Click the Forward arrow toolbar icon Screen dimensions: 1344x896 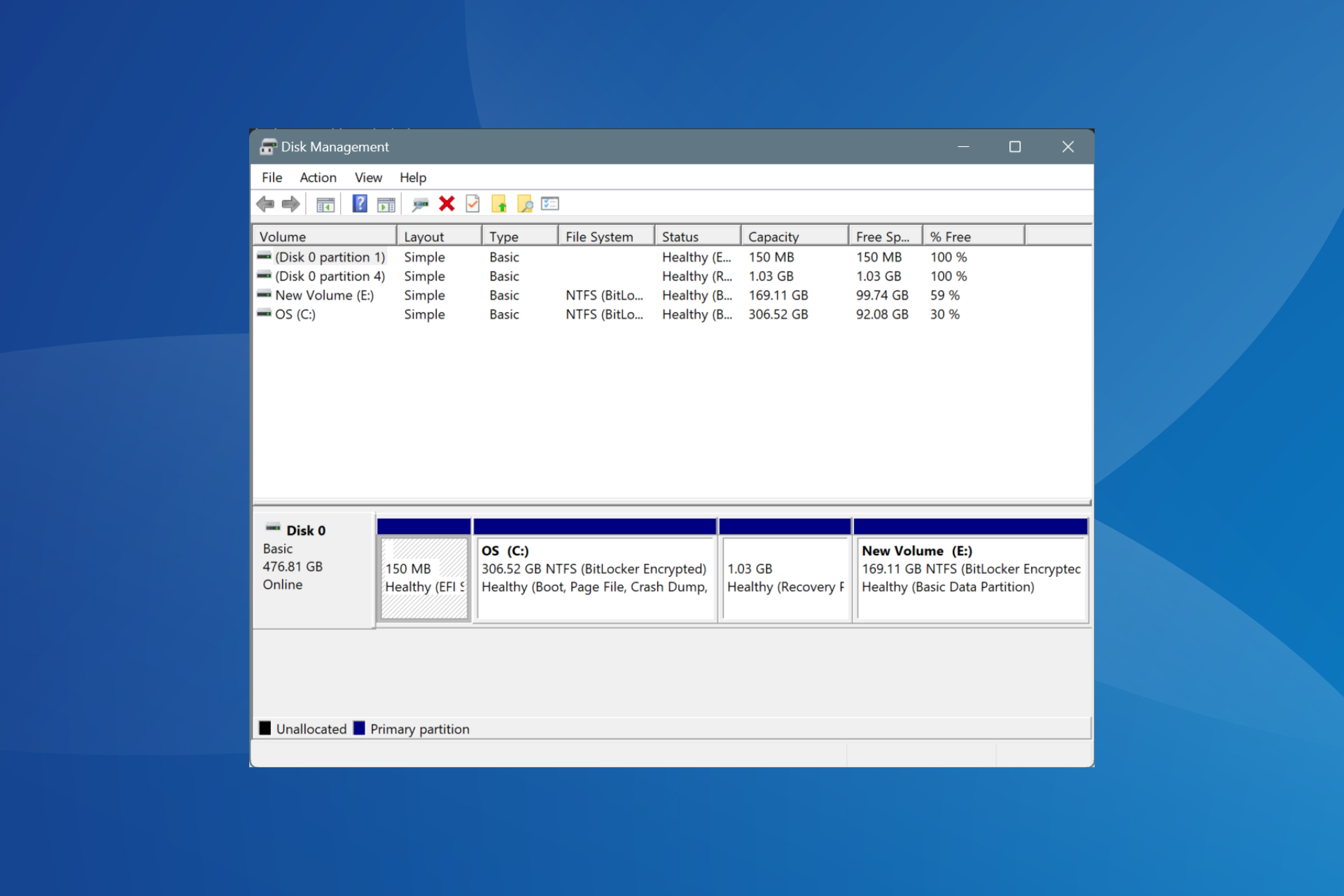tap(290, 204)
